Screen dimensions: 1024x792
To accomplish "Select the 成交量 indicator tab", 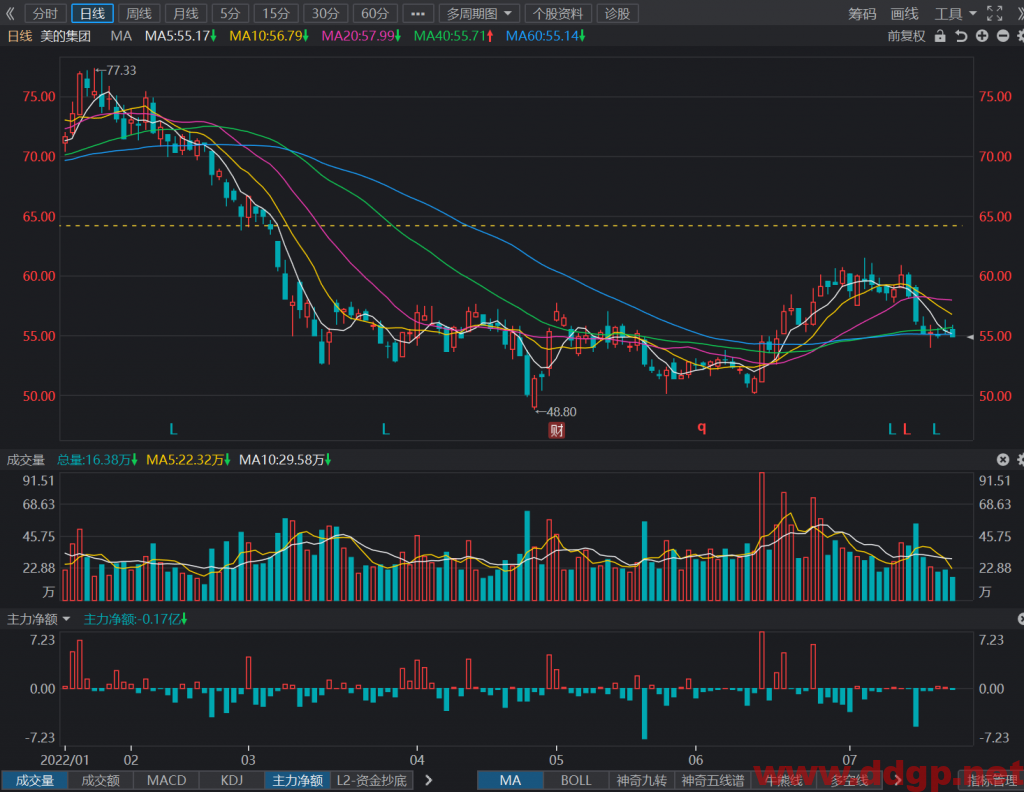I will [35, 780].
